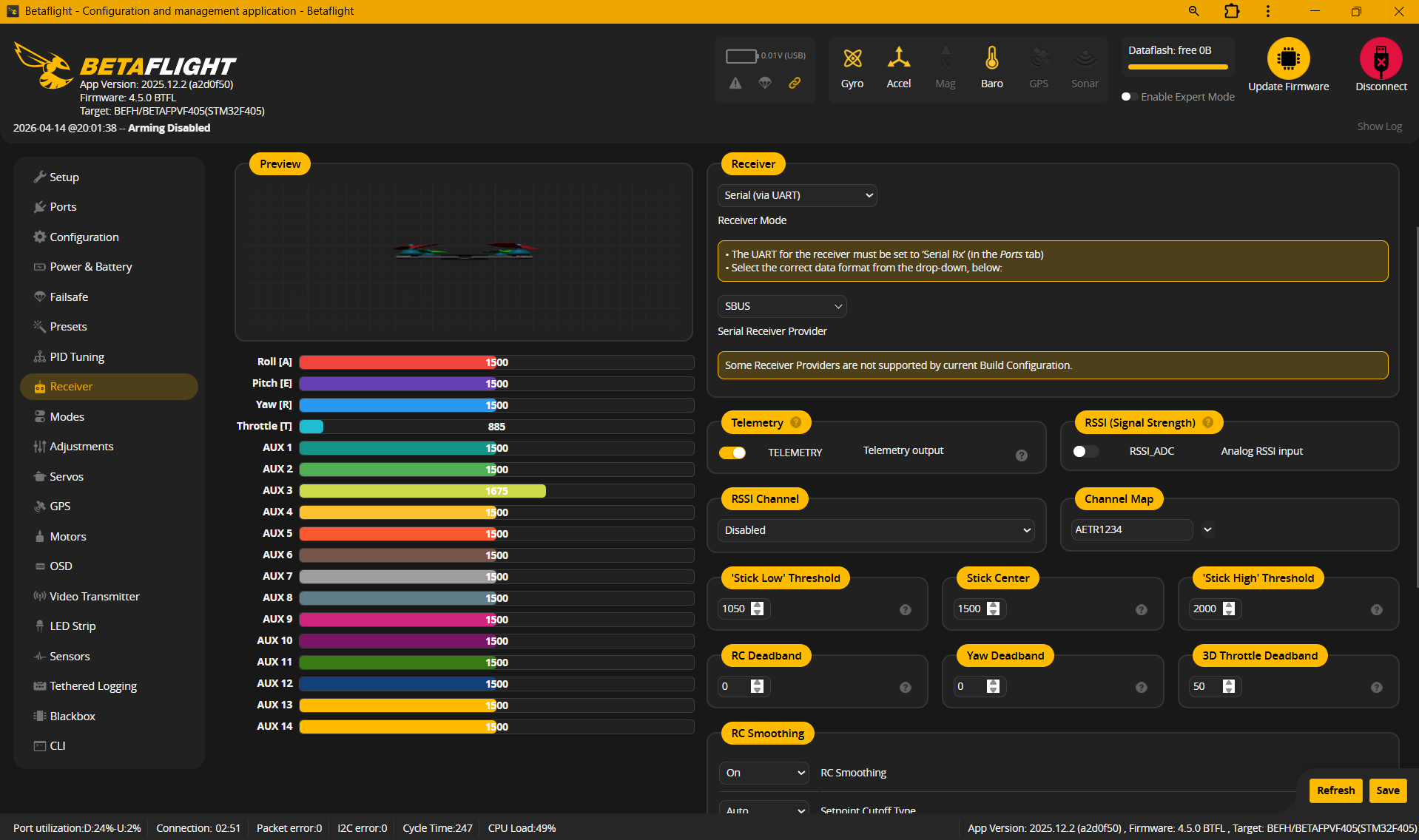Switch to the PID Tuning tab
The width and height of the screenshot is (1419, 840).
pyautogui.click(x=76, y=357)
